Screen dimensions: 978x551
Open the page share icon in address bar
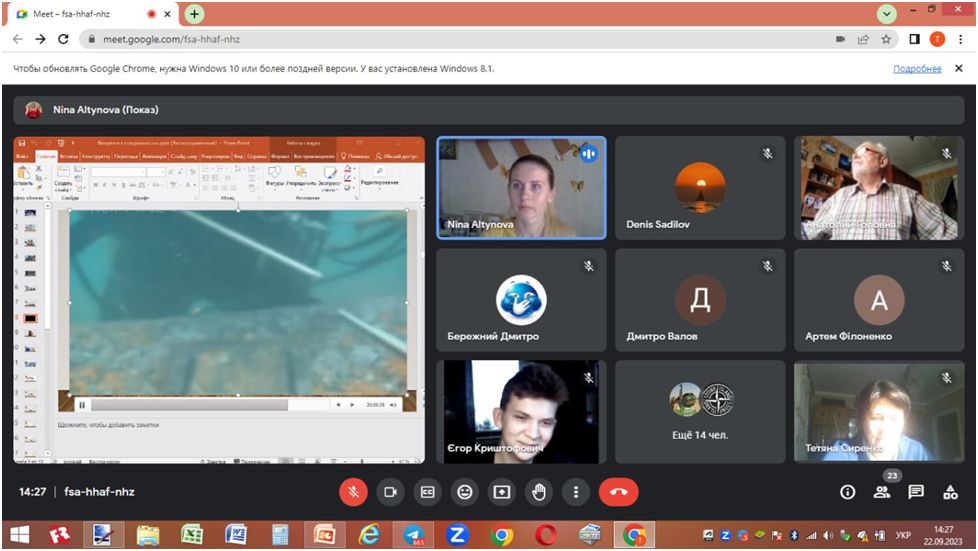(x=863, y=39)
